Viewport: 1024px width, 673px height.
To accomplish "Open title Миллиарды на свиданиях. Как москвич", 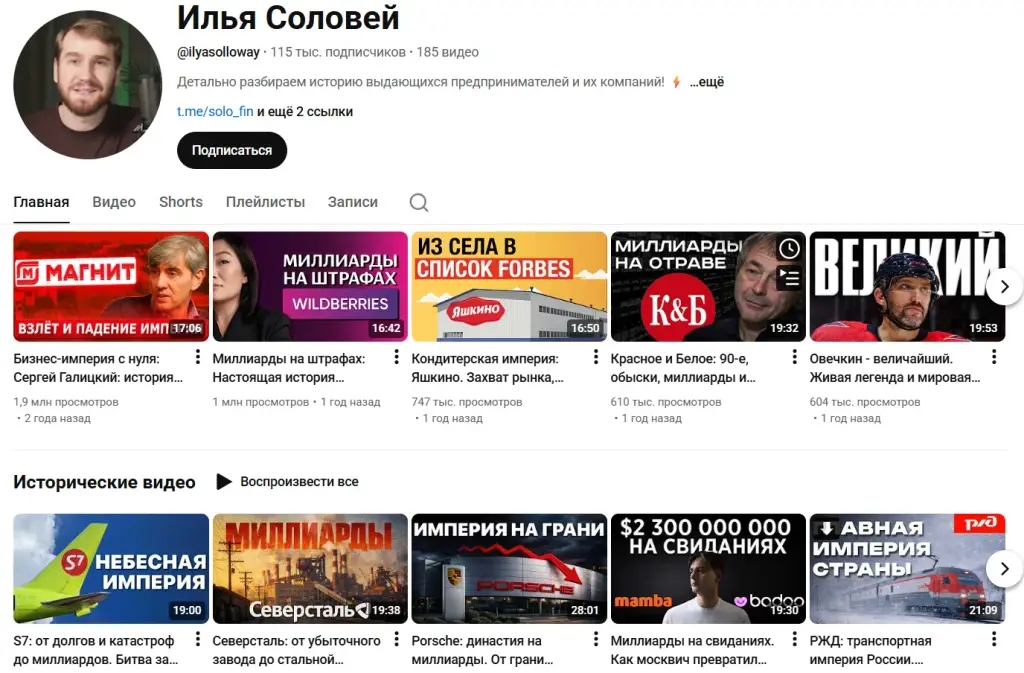I will (692, 650).
